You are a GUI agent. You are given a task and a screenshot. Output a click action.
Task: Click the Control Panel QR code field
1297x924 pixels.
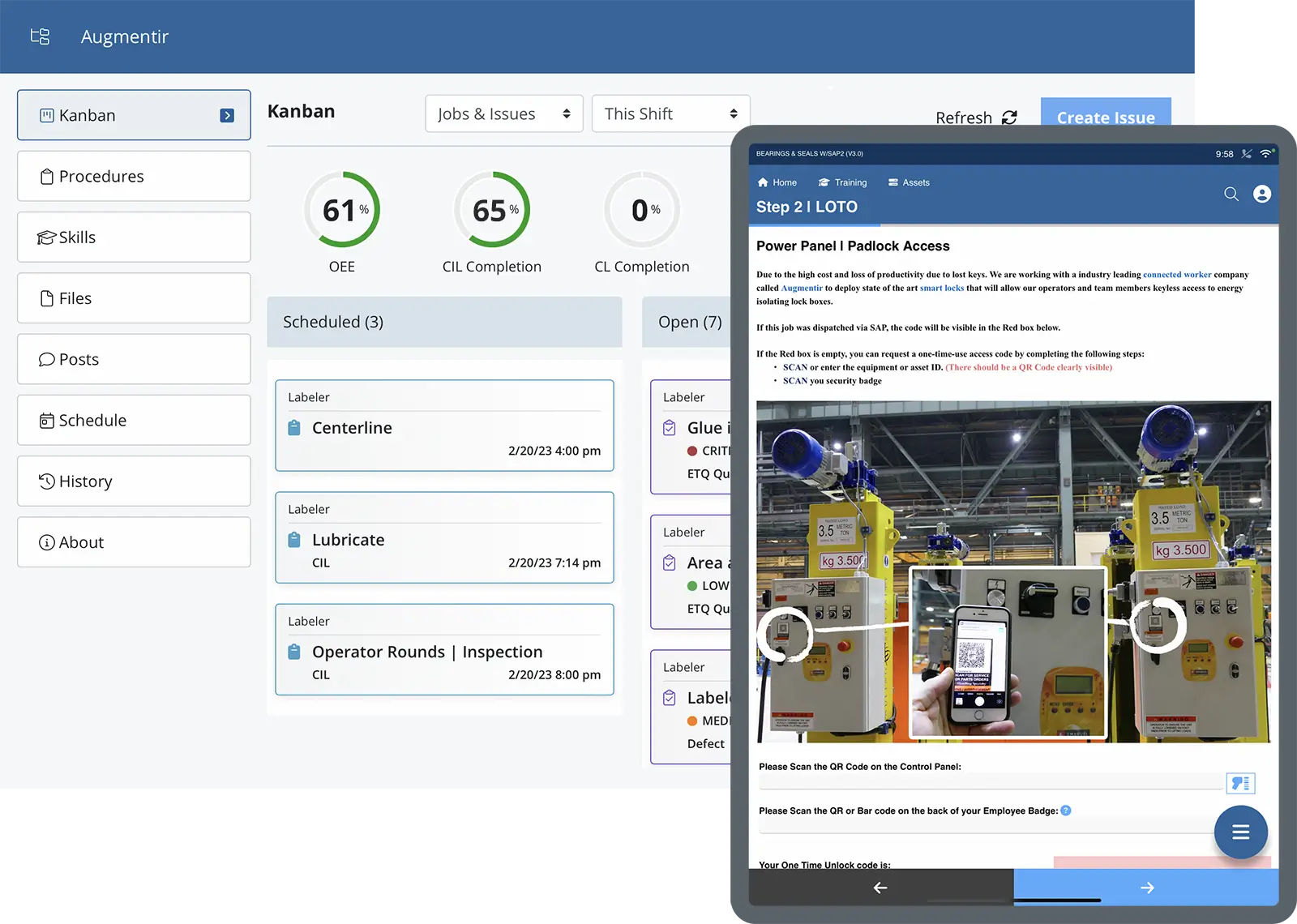(991, 782)
